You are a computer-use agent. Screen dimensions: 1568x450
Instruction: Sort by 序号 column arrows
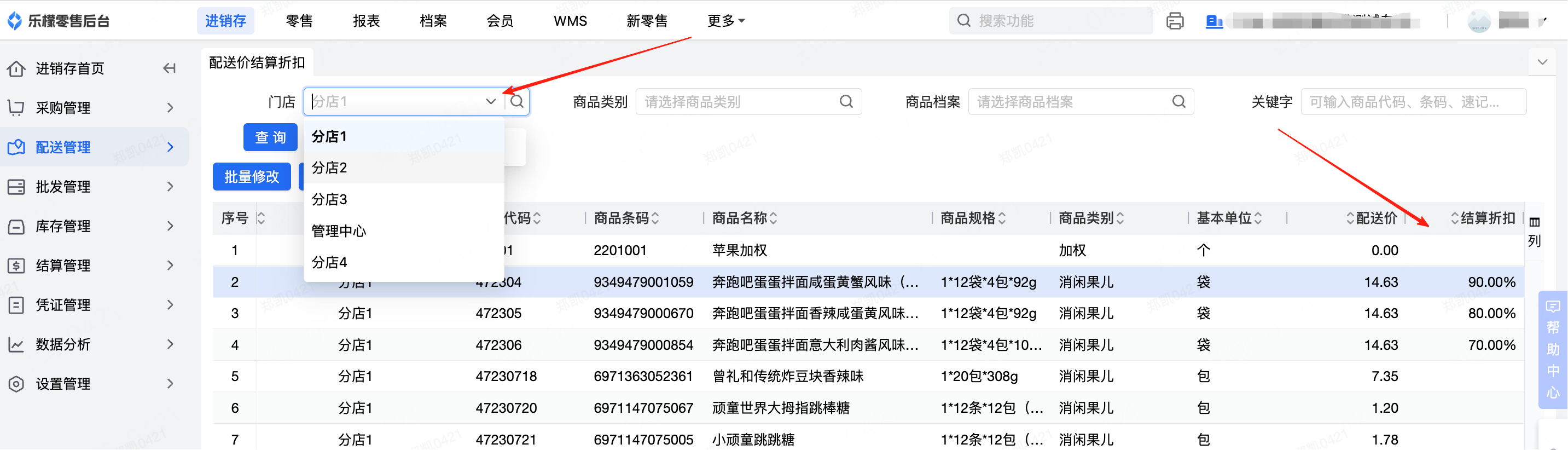[261, 218]
